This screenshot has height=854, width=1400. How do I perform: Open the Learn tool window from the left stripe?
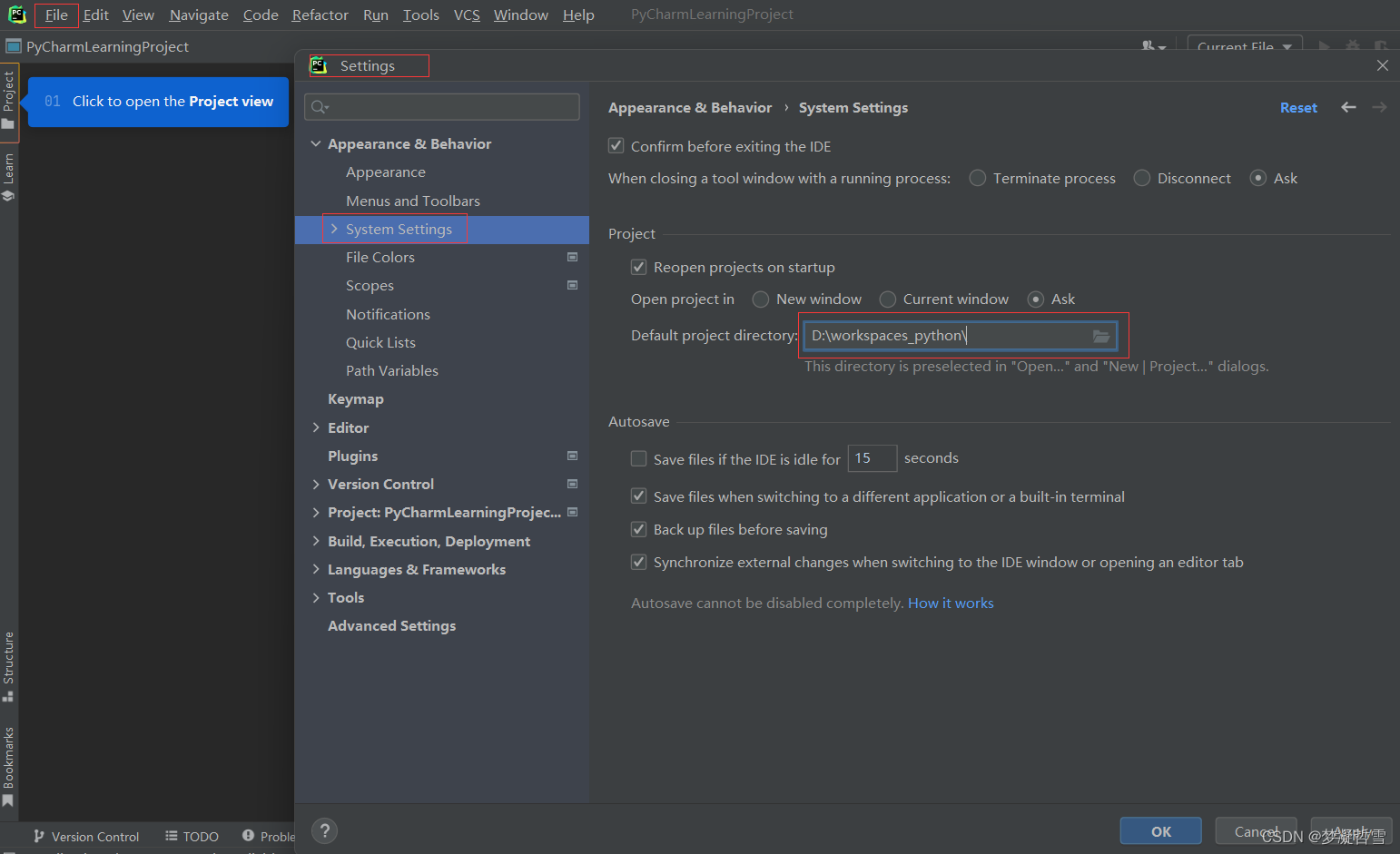tap(9, 177)
